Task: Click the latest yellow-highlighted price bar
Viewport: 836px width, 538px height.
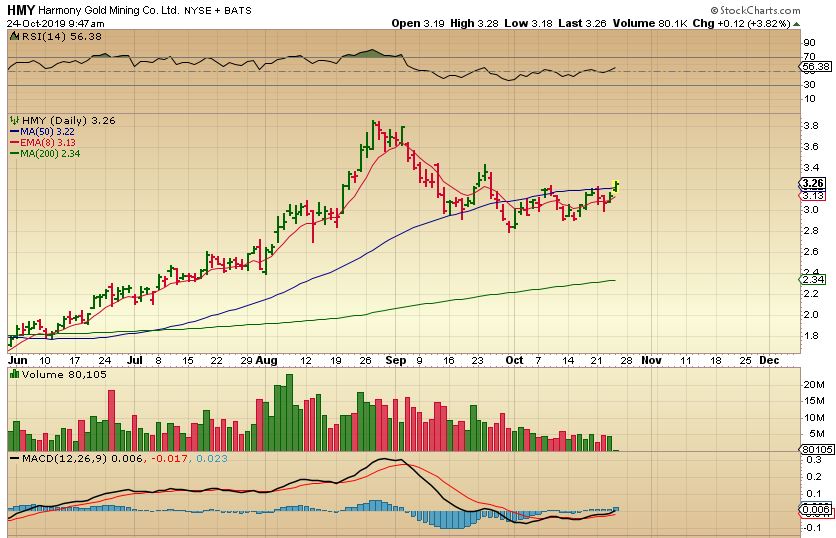Action: [x=616, y=186]
